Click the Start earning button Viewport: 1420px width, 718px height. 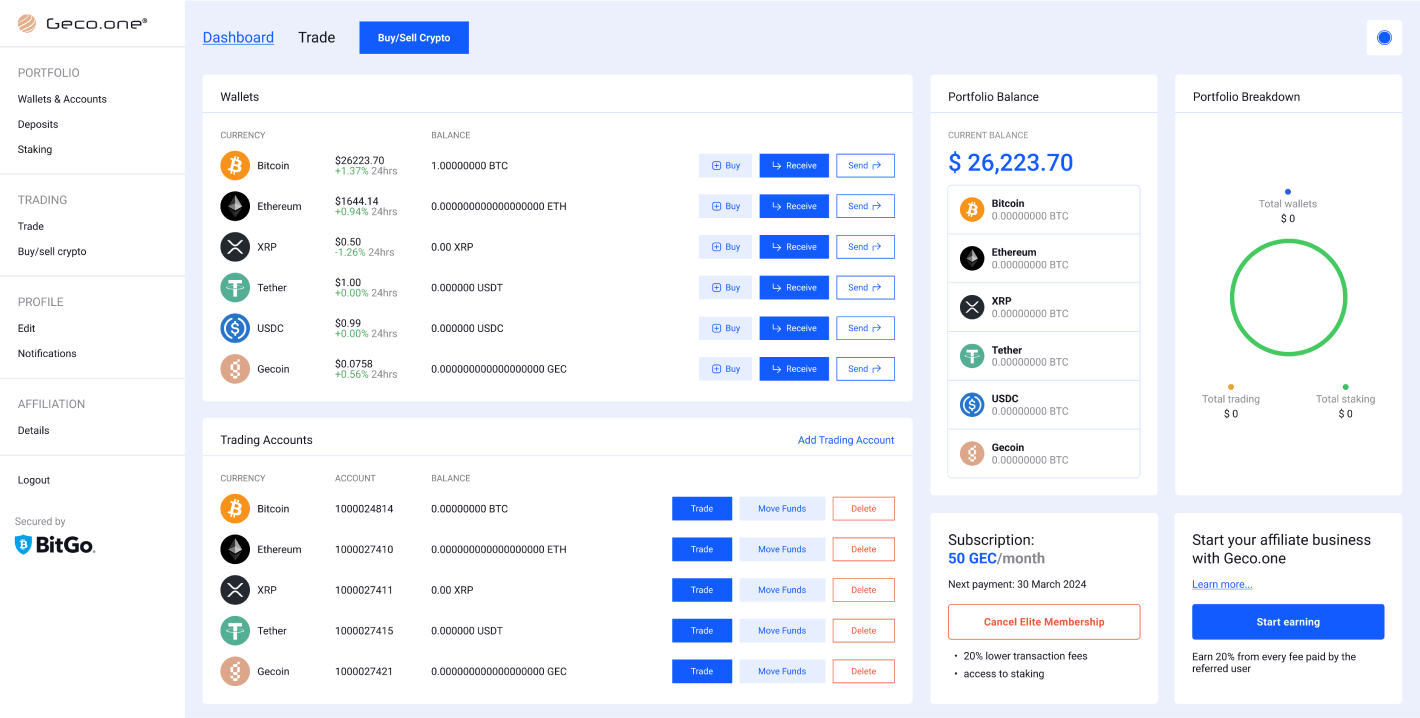tap(1288, 621)
